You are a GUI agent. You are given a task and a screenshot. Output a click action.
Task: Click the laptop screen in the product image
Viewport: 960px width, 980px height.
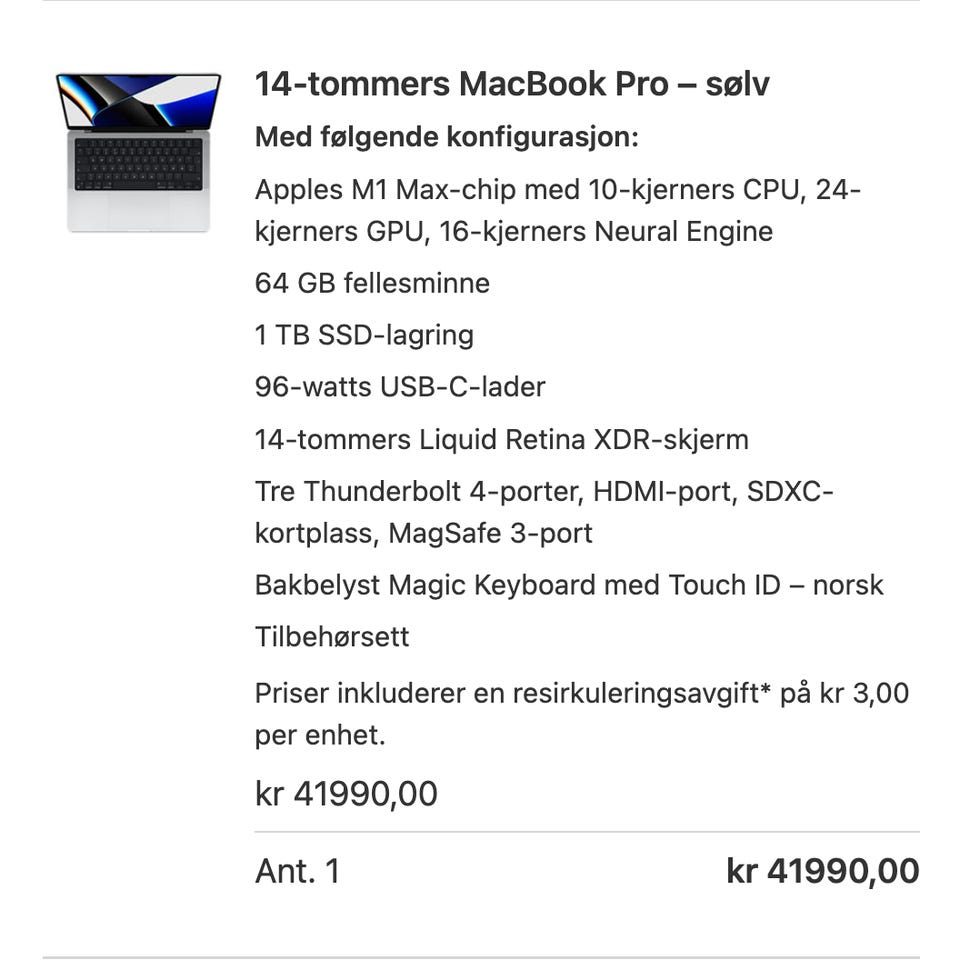click(x=139, y=101)
